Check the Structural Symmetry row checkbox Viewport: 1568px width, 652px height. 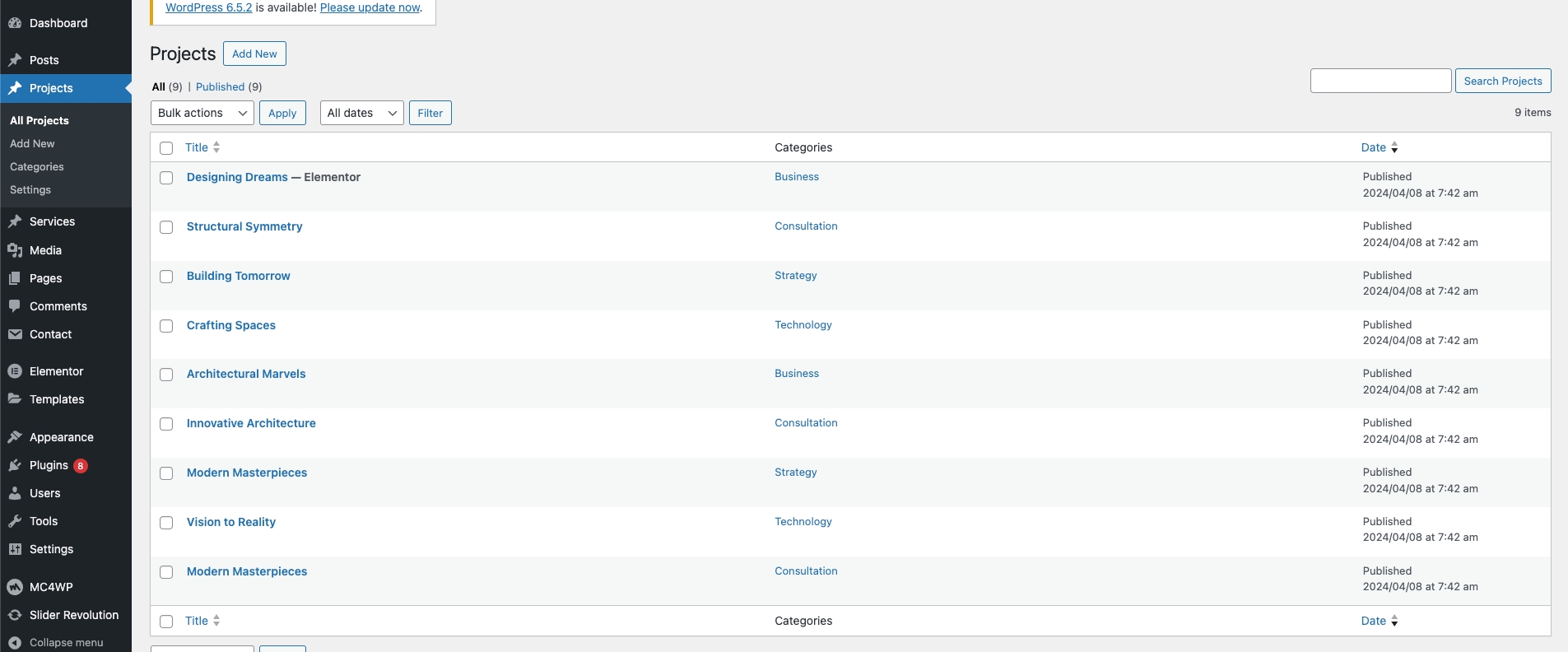166,227
